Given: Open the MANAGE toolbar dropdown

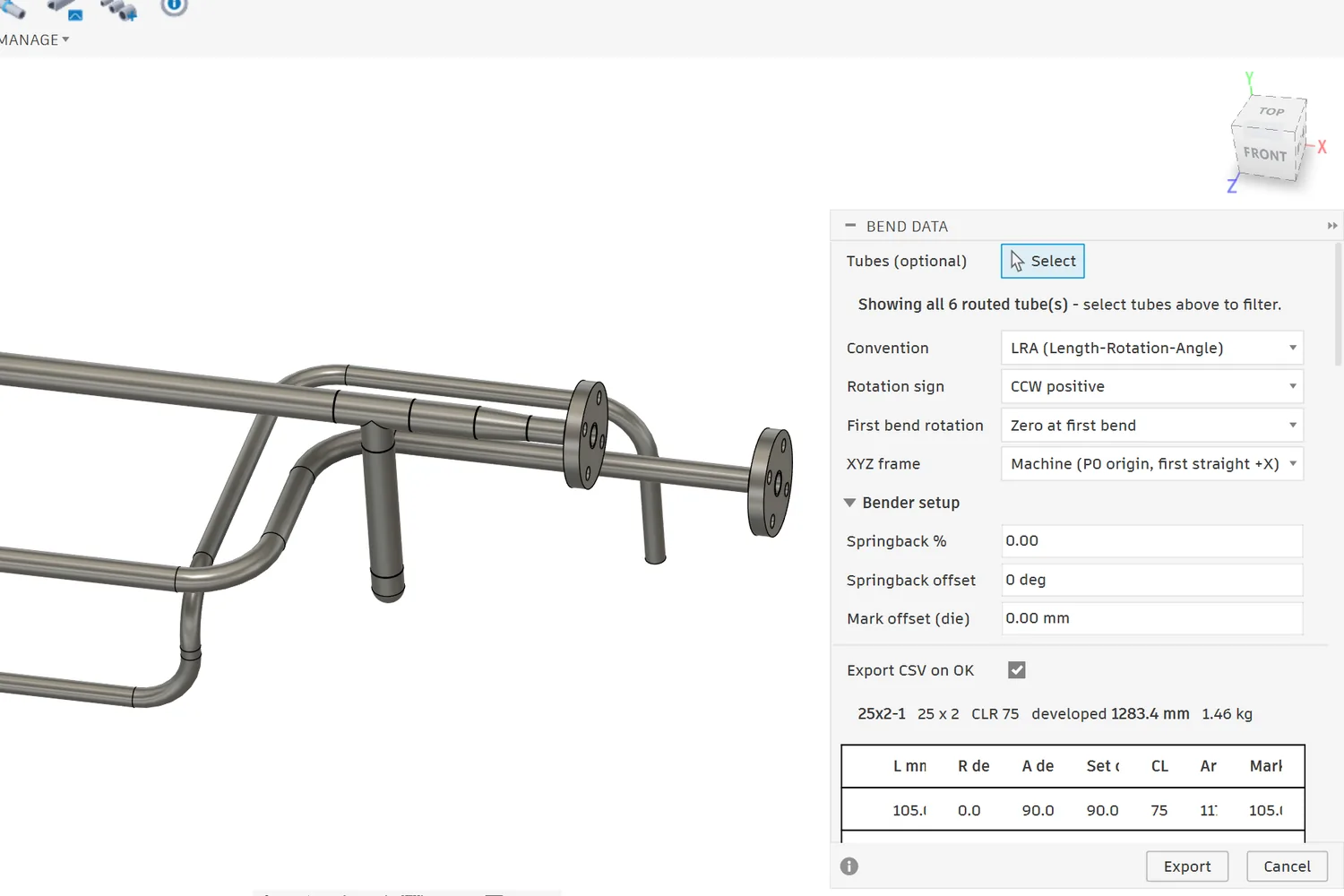Looking at the screenshot, I should [34, 39].
